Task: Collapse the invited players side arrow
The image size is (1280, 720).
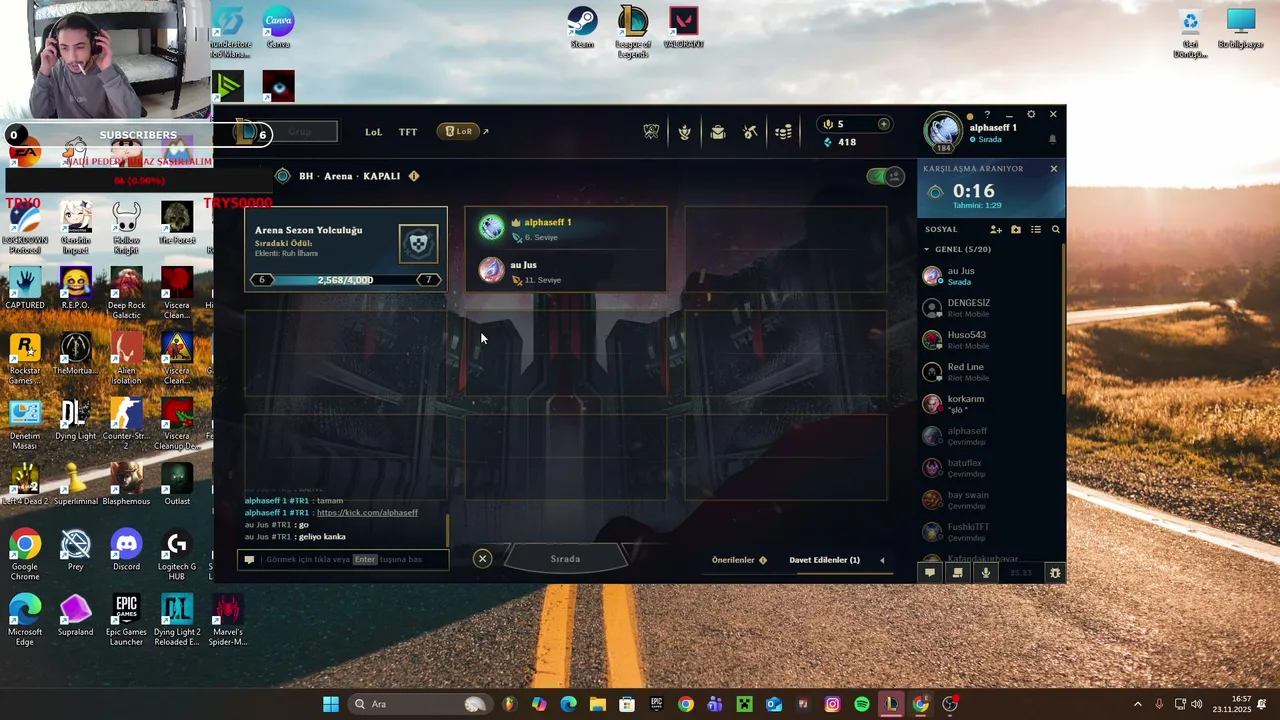Action: pos(882,560)
